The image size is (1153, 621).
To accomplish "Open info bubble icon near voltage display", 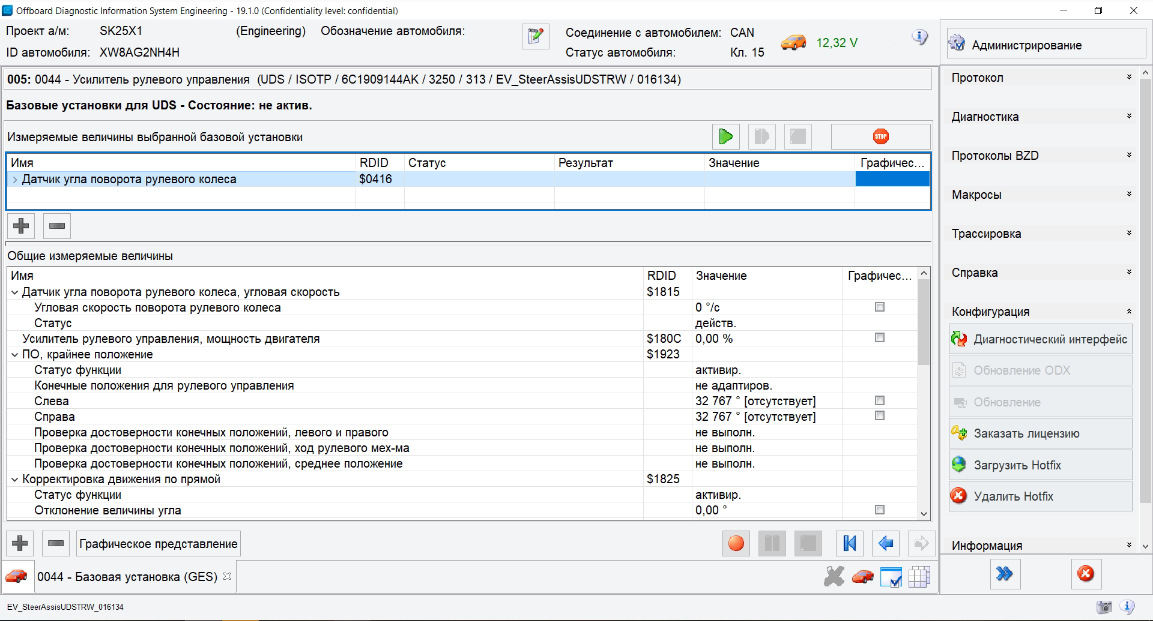I will [x=920, y=37].
